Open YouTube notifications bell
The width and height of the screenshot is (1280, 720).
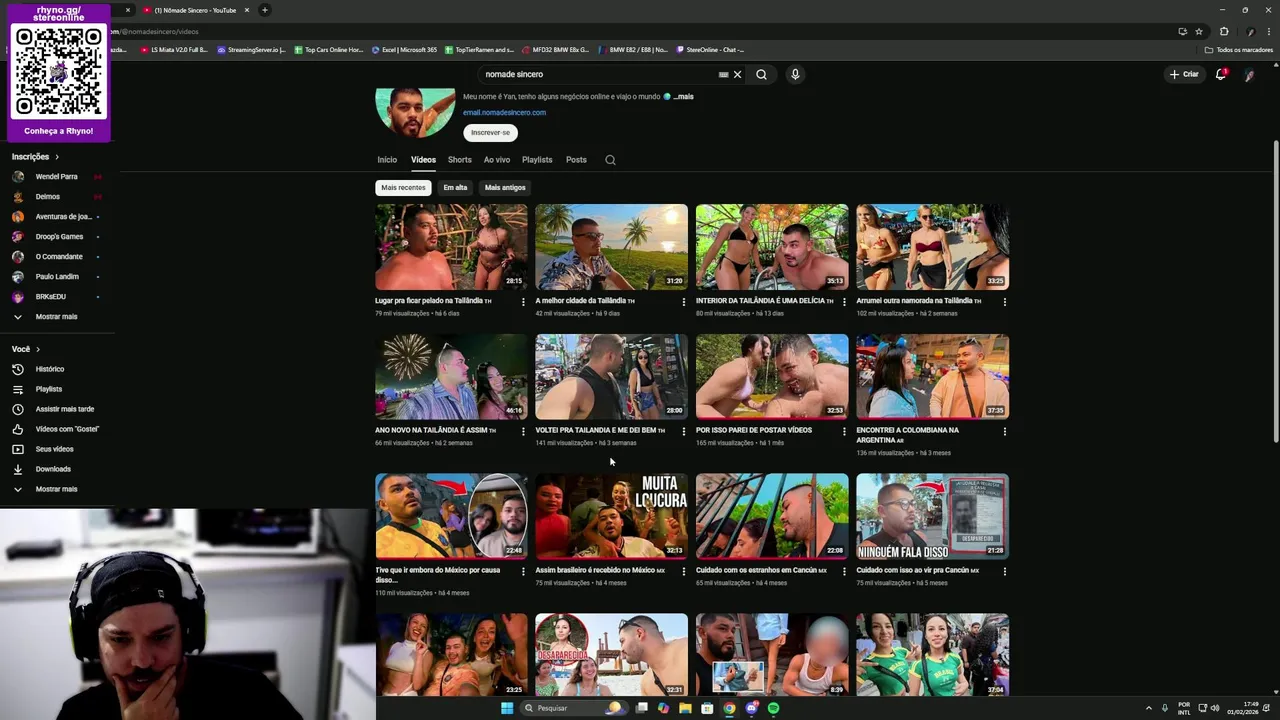[x=1220, y=74]
